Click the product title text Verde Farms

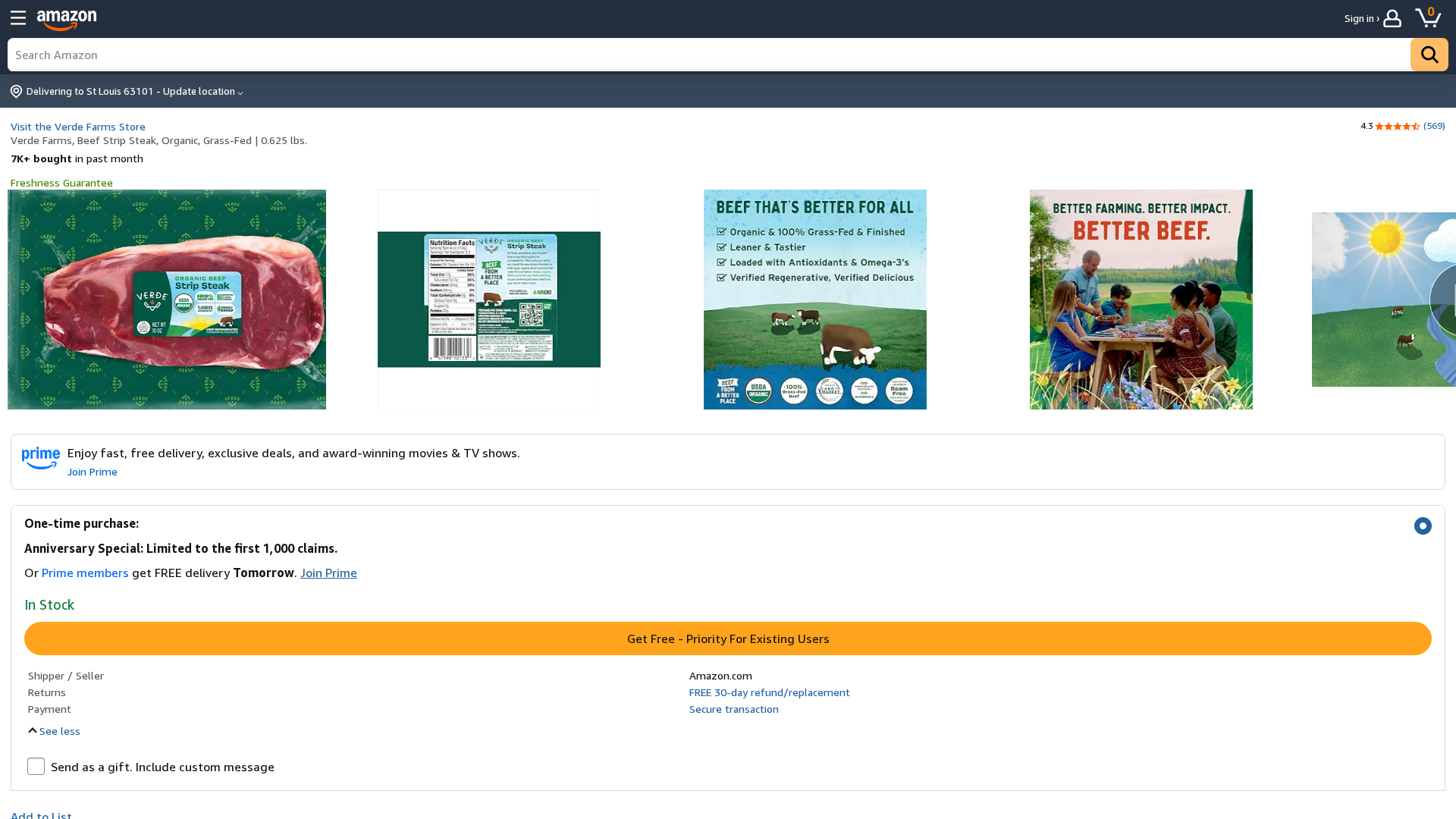[158, 140]
